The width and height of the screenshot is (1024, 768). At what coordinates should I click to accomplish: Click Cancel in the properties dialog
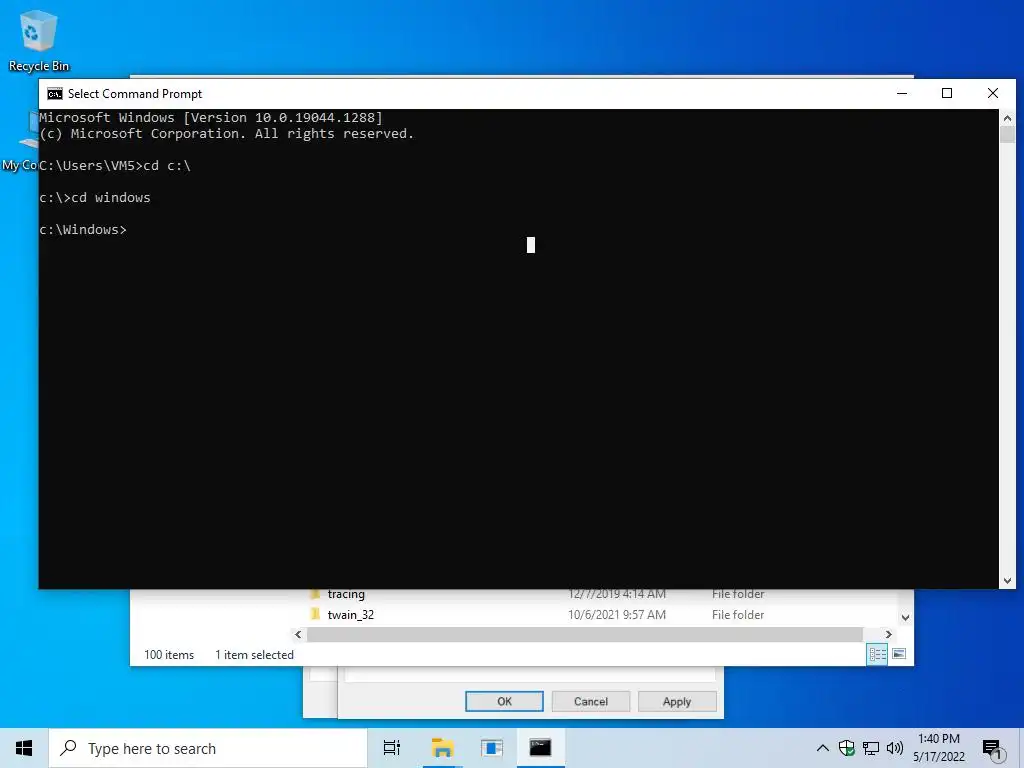pyautogui.click(x=590, y=701)
